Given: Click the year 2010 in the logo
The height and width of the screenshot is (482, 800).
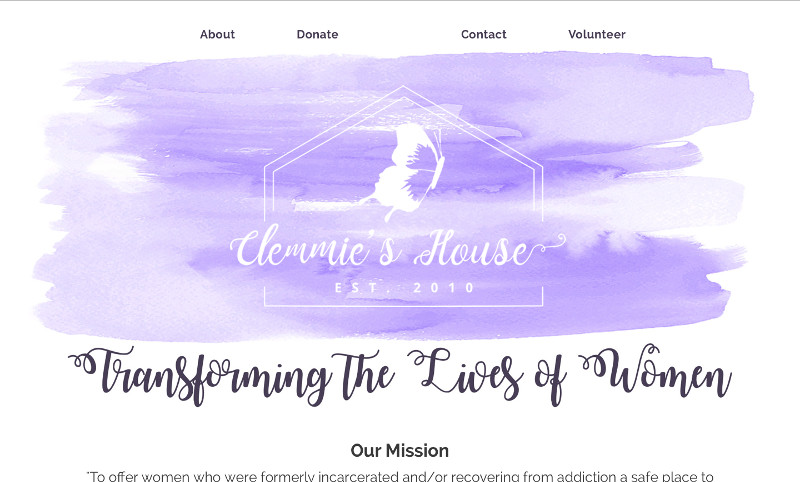Looking at the screenshot, I should click(444, 288).
